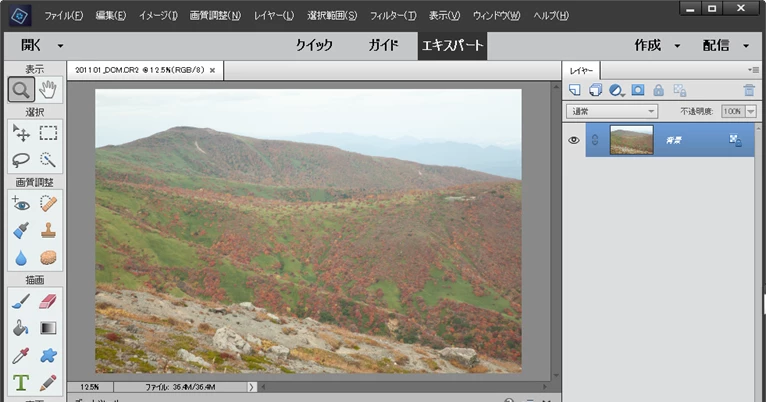This screenshot has height=402, width=766.
Task: Select the Gradient tool
Action: pyautogui.click(x=48, y=328)
